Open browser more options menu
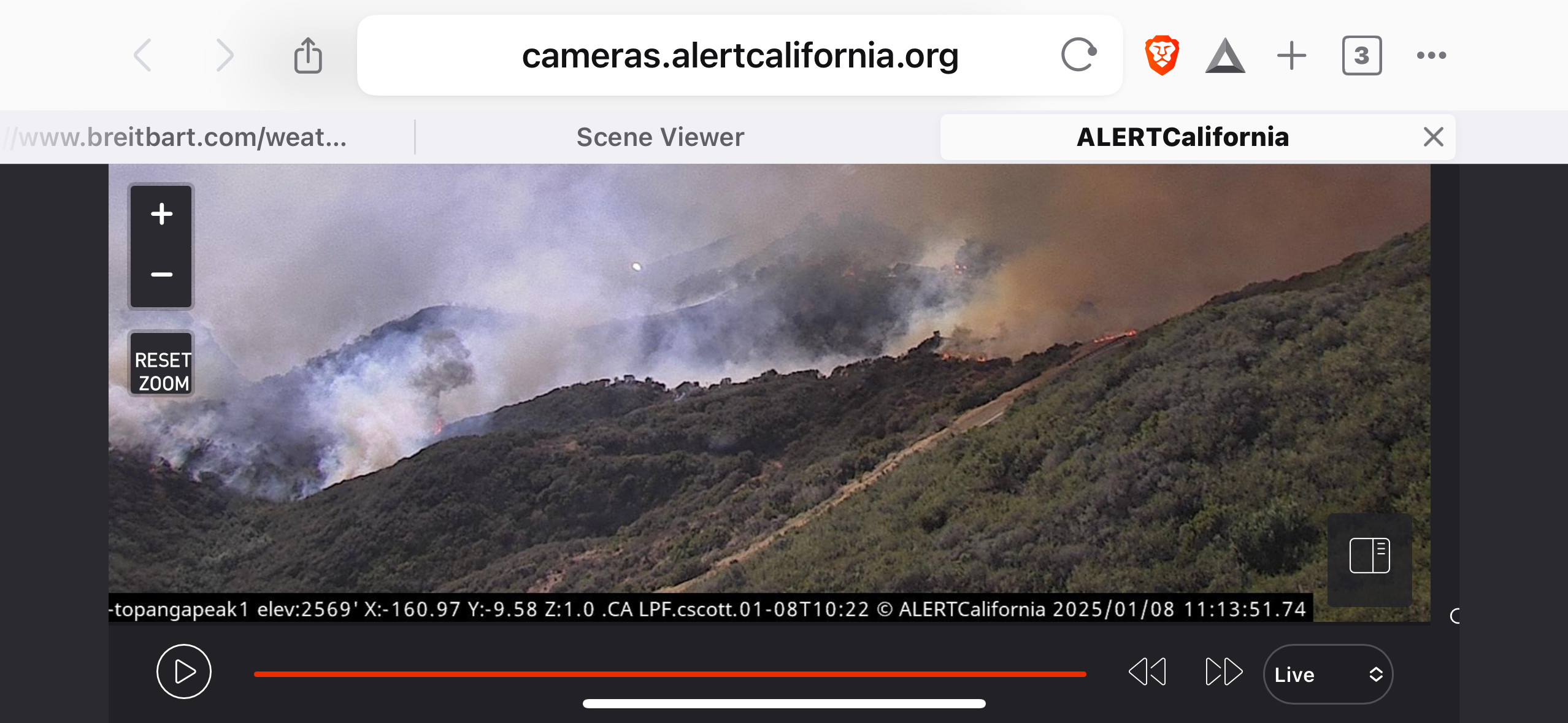 [1431, 56]
